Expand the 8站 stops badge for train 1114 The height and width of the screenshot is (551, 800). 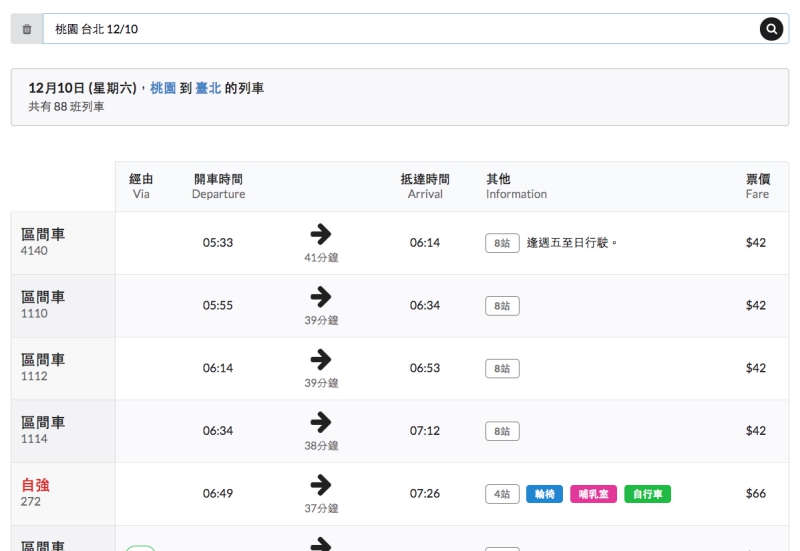pyautogui.click(x=502, y=431)
